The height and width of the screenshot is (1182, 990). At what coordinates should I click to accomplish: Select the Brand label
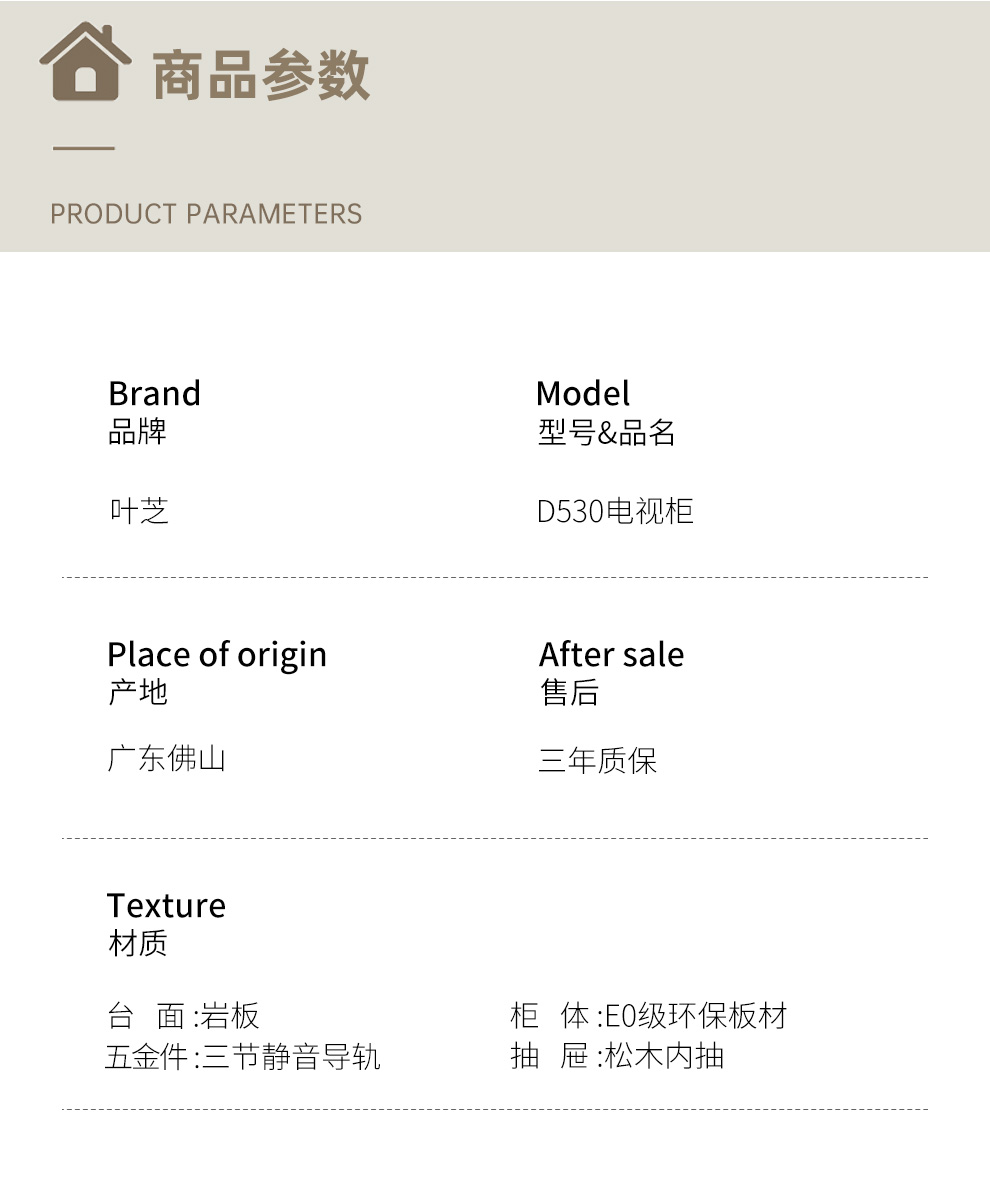(x=154, y=393)
